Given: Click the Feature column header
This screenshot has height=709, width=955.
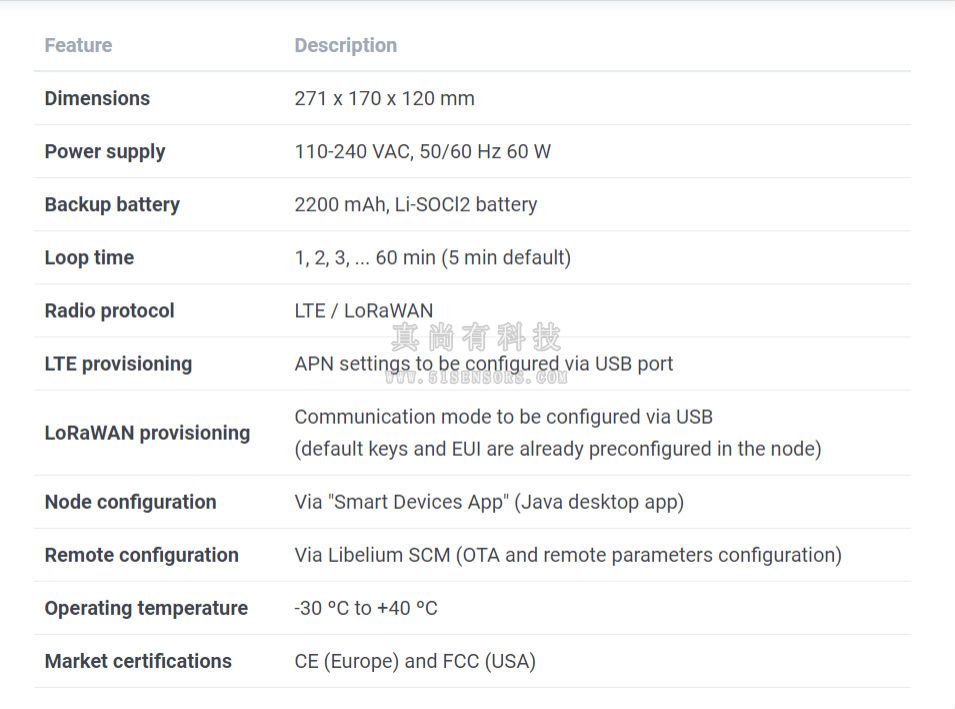Looking at the screenshot, I should tap(78, 45).
